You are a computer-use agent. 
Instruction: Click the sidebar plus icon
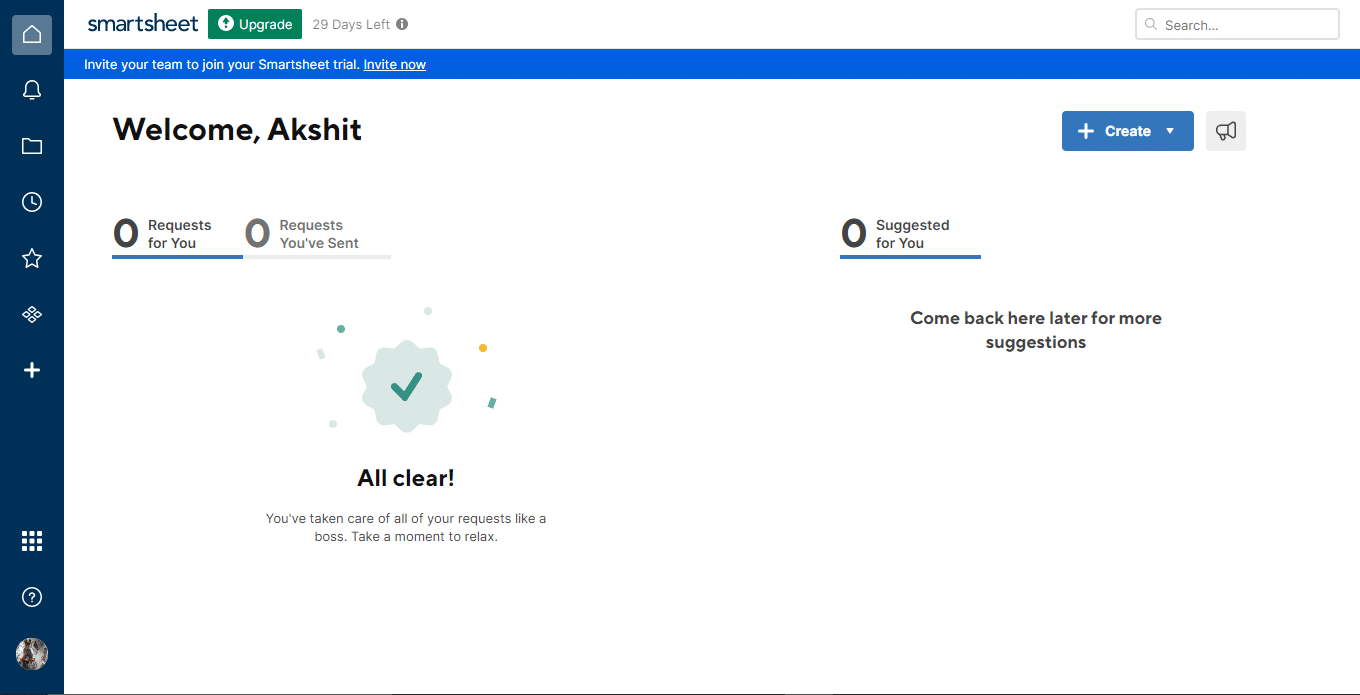tap(32, 371)
